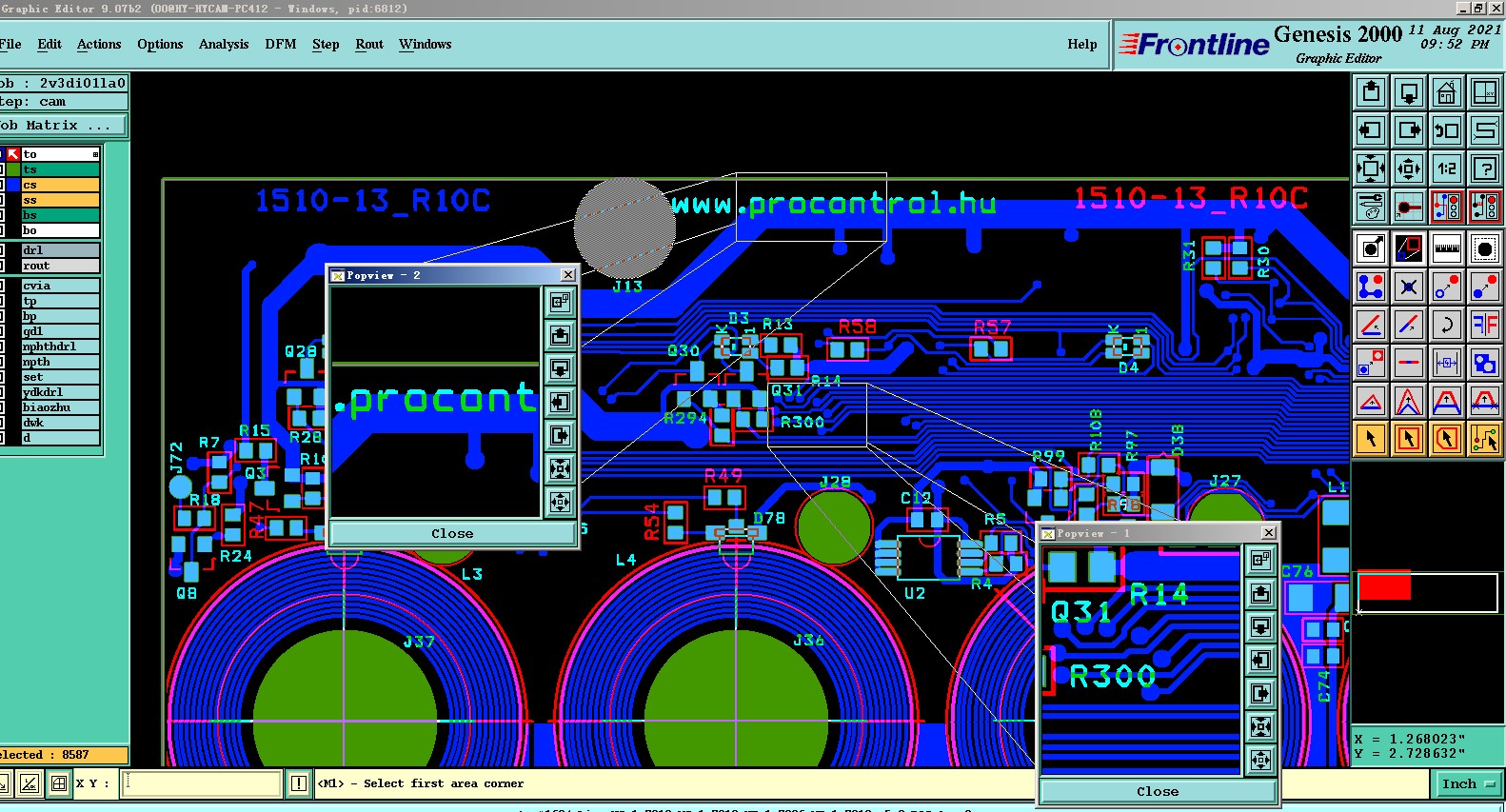Click the snap to grid pad icon
The image size is (1506, 812).
(x=1409, y=206)
